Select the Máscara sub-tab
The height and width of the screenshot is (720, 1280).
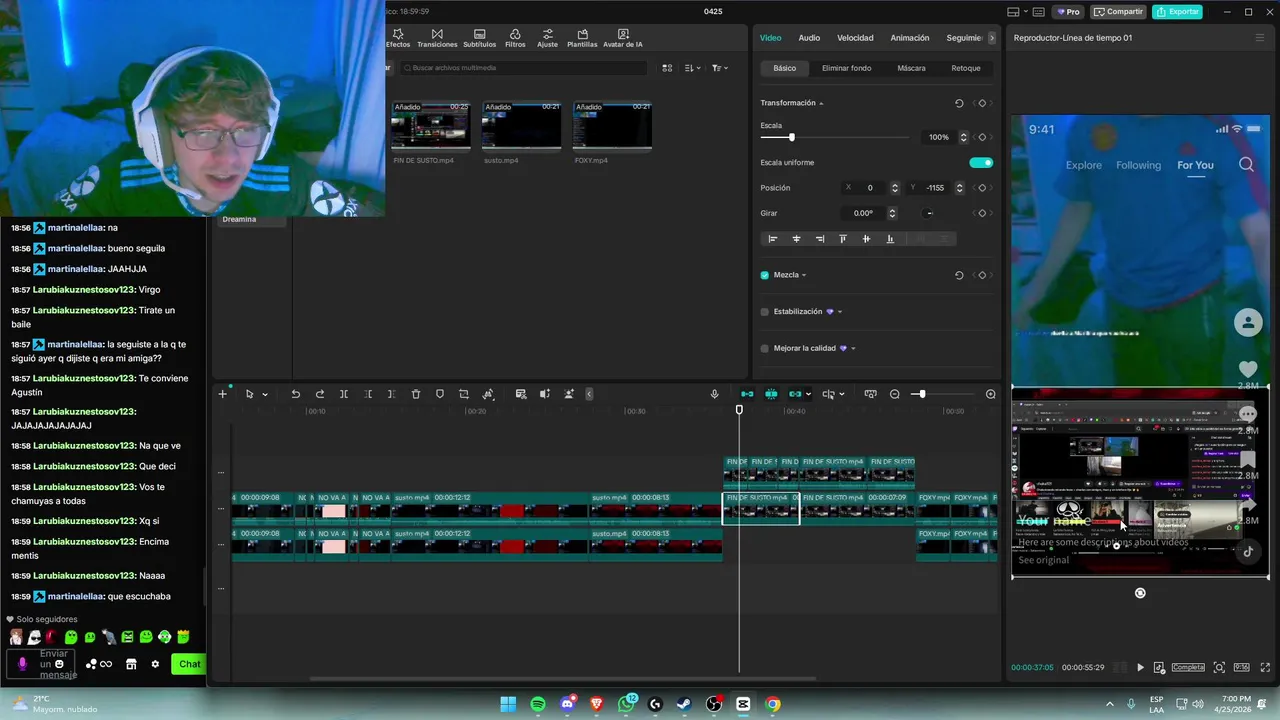point(911,68)
